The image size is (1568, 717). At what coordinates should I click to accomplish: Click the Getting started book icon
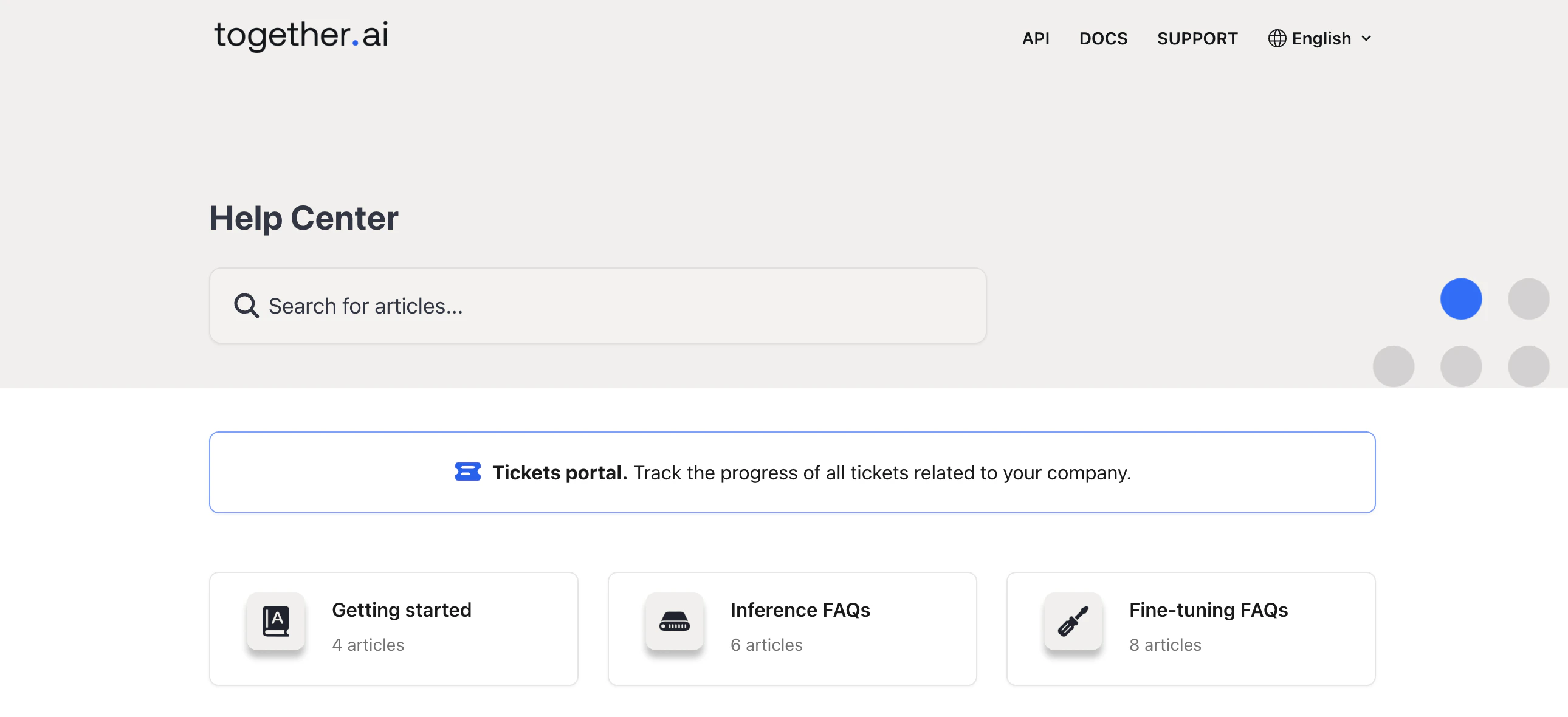[x=276, y=621]
